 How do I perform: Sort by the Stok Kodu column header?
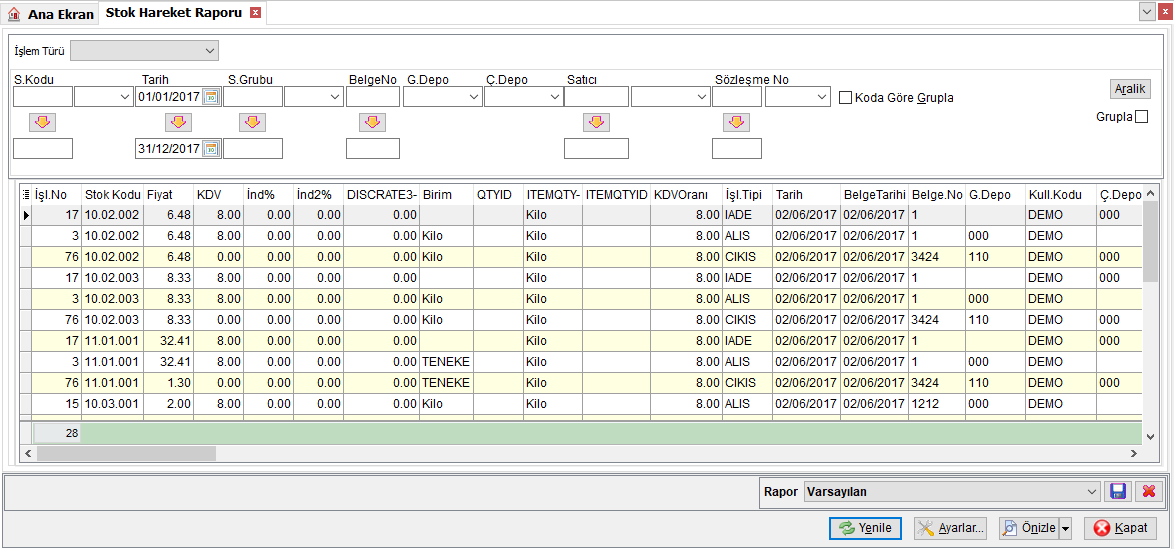click(x=113, y=195)
